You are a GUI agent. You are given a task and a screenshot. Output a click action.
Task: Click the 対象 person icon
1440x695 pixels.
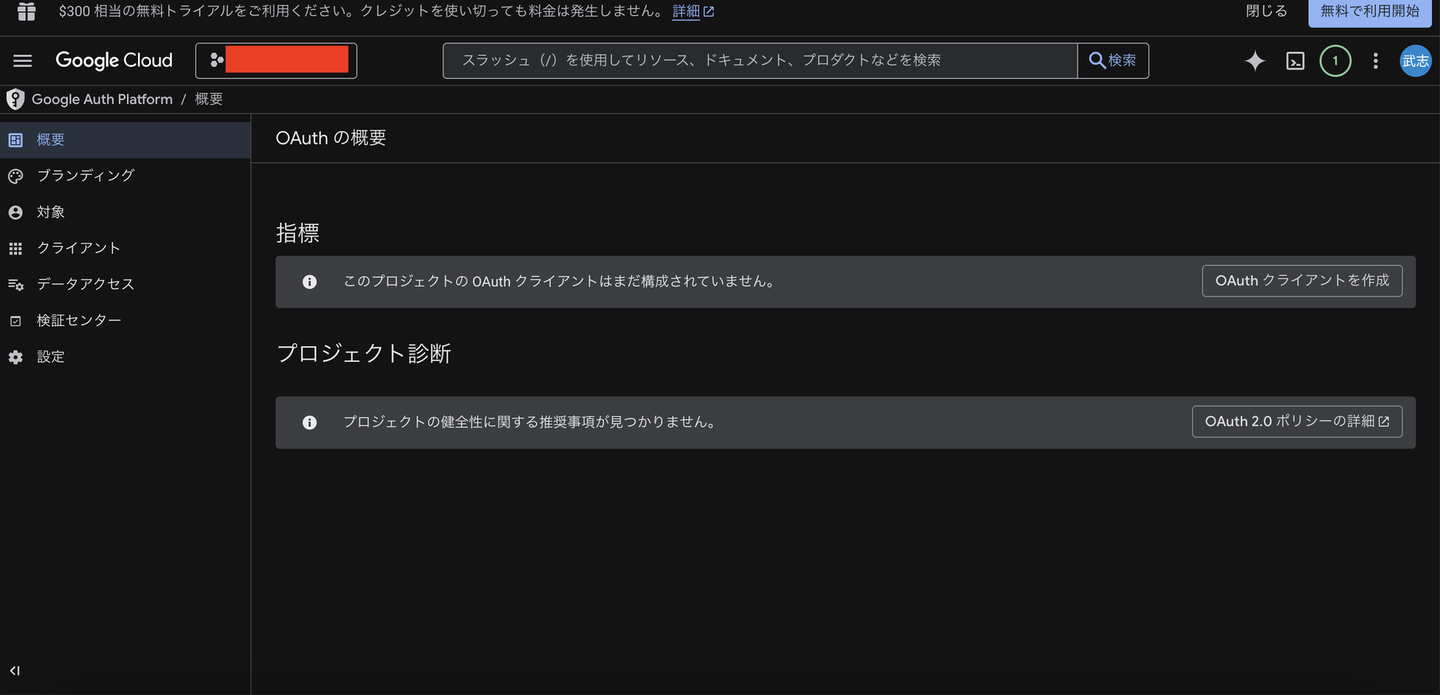[15, 212]
